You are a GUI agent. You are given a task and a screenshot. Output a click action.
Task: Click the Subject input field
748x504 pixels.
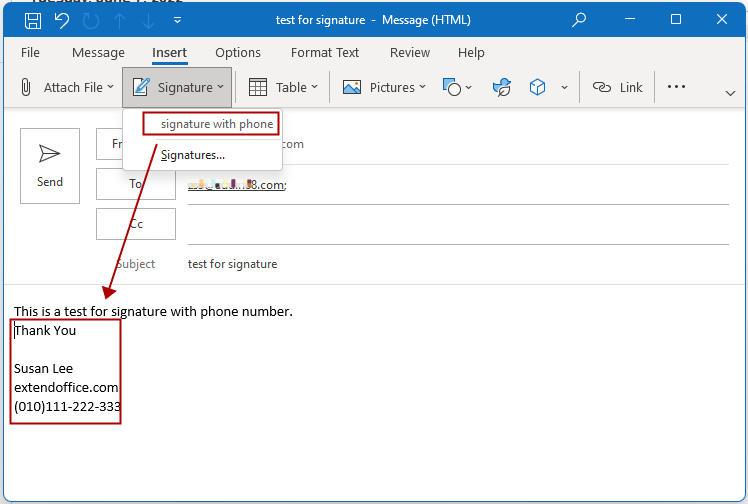coord(450,264)
